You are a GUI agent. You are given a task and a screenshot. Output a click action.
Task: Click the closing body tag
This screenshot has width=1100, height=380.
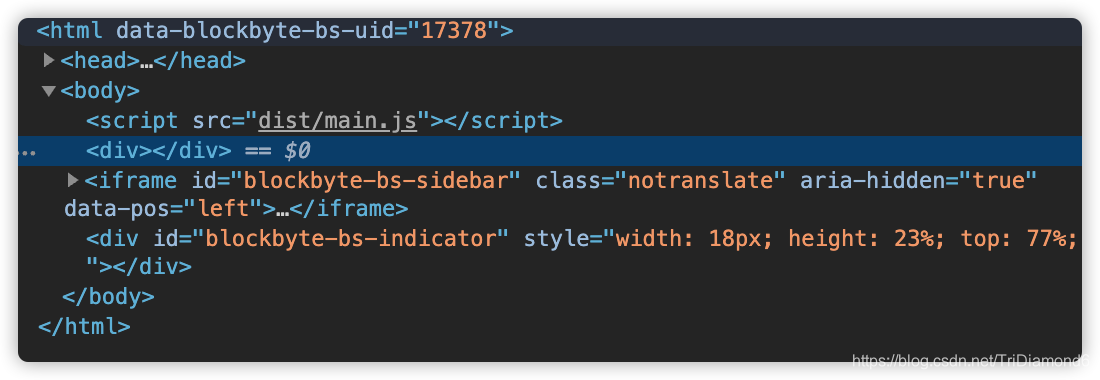pyautogui.click(x=108, y=297)
